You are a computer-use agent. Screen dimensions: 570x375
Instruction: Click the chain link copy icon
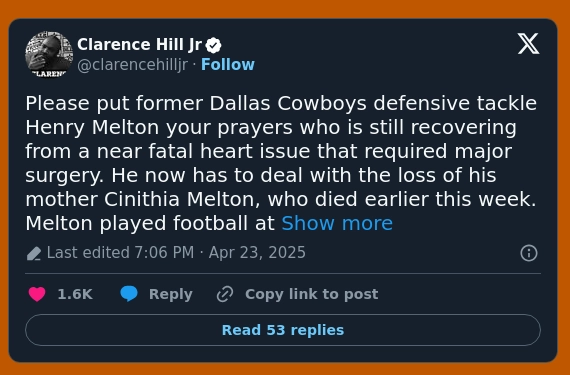pyautogui.click(x=225, y=294)
